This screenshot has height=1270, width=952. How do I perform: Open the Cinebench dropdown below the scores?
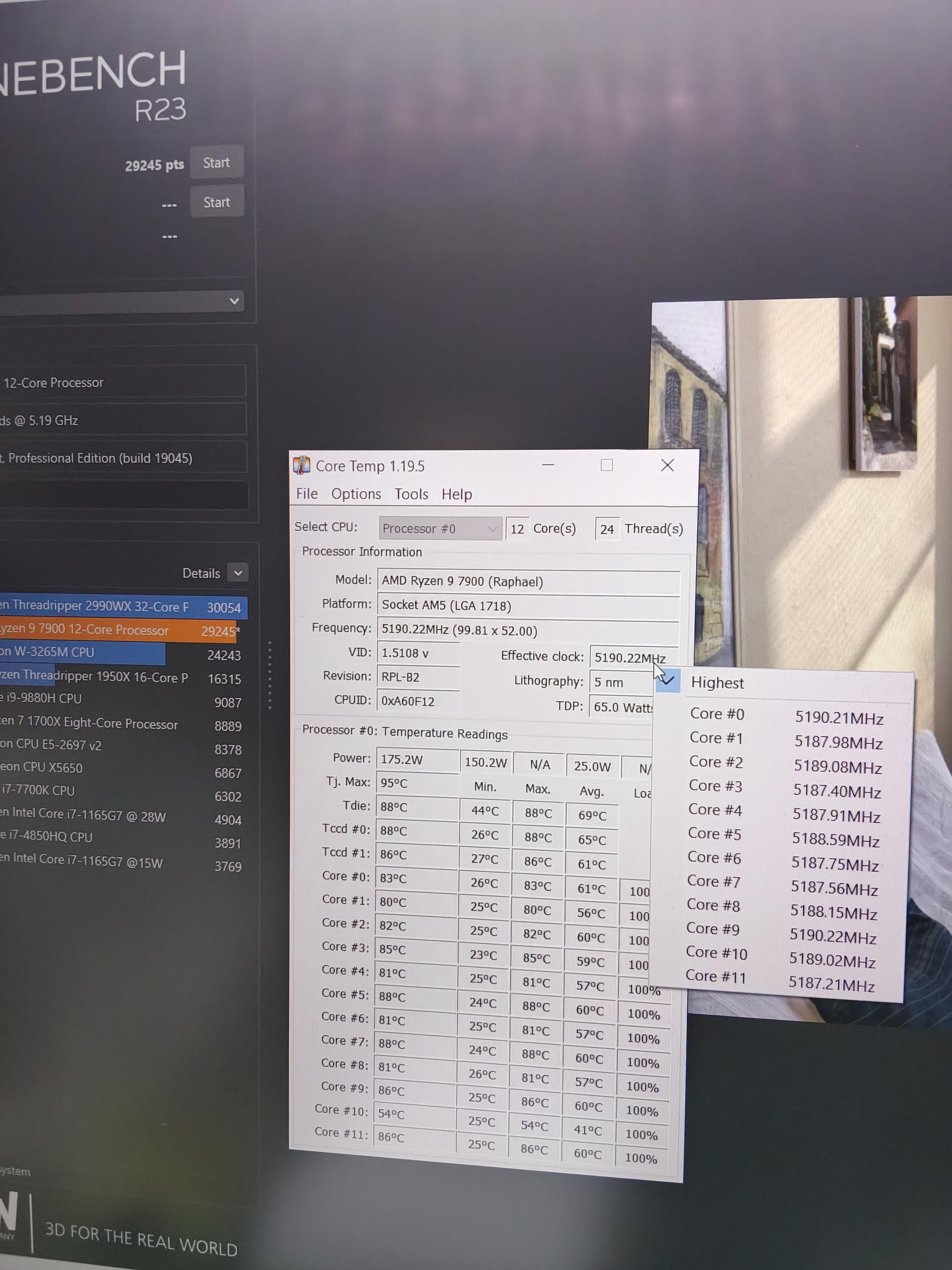[234, 301]
